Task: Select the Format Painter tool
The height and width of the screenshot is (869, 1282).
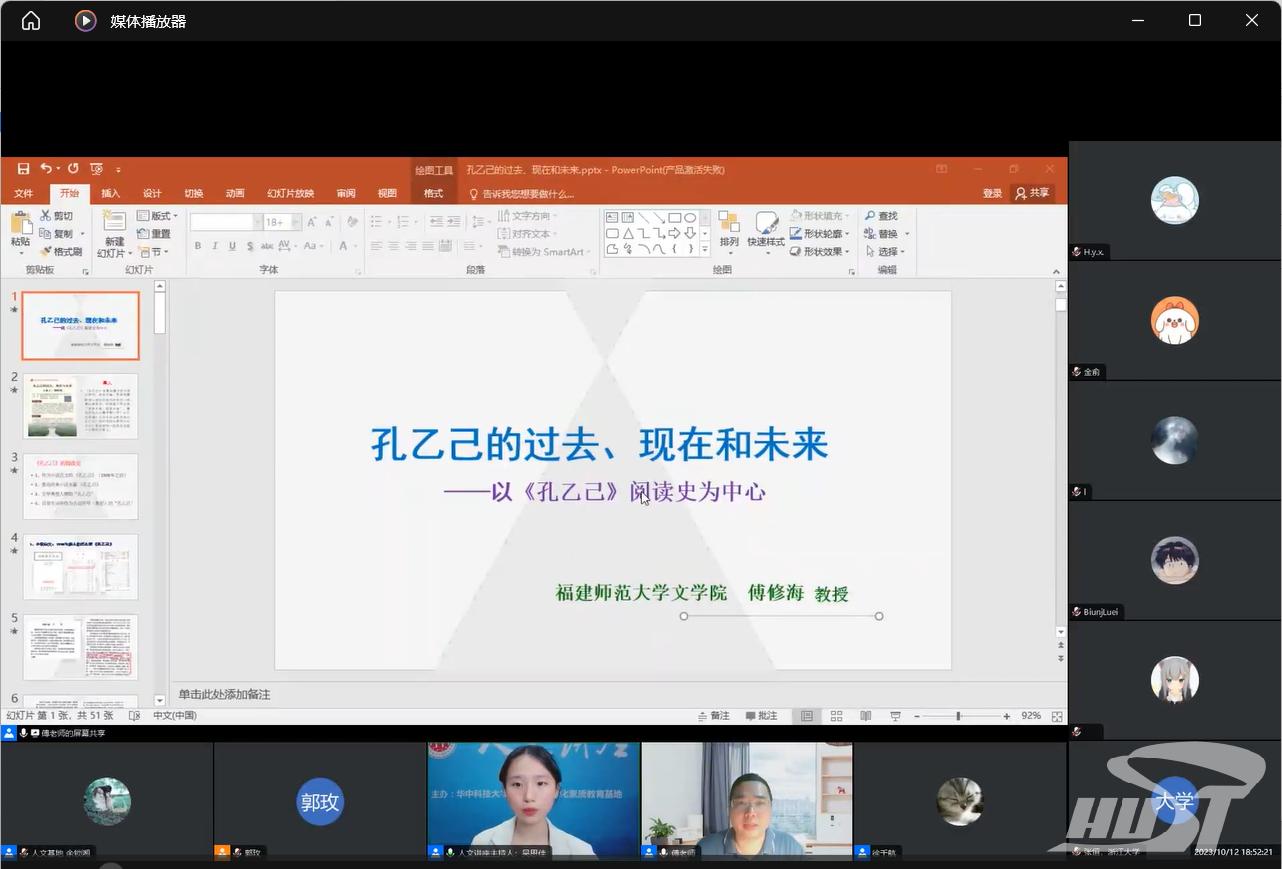Action: point(62,252)
